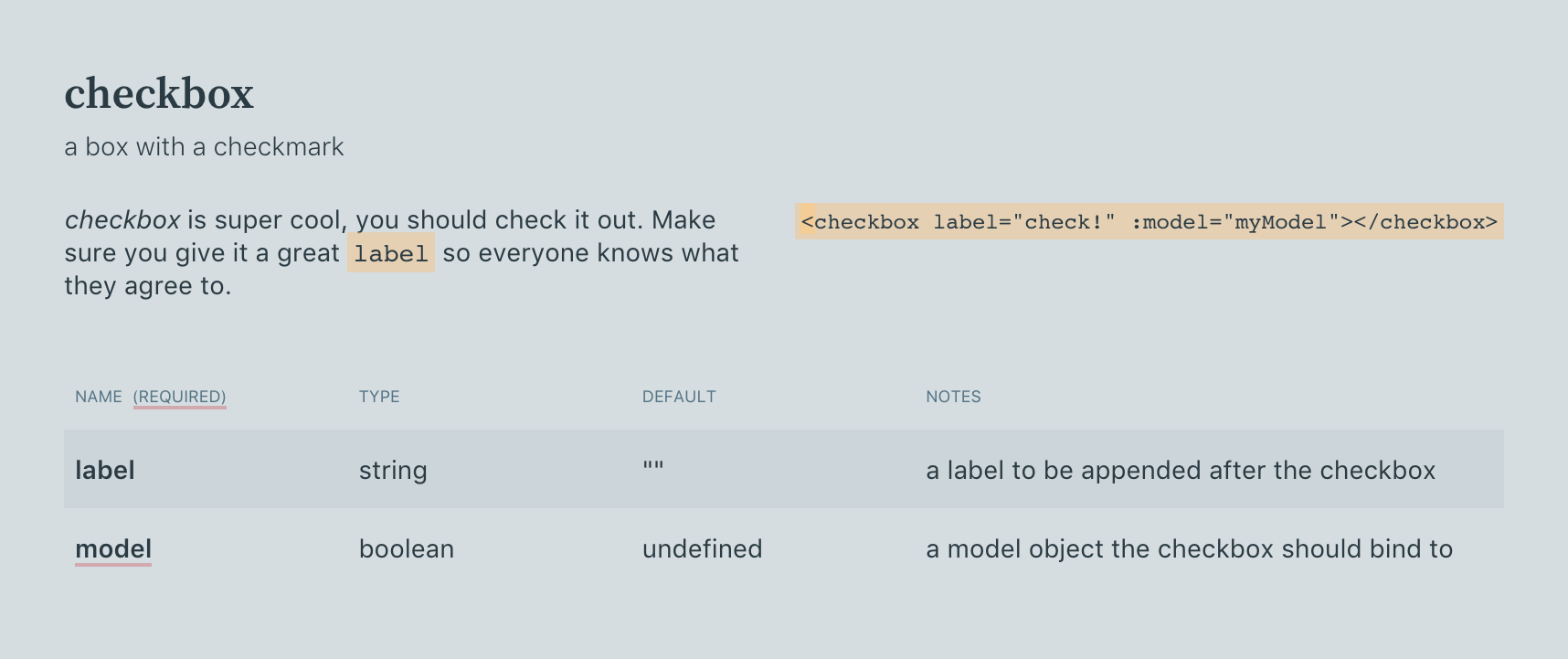Viewport: 1568px width, 659px height.
Task: Click the "checkbox" page heading
Action: pos(159,94)
